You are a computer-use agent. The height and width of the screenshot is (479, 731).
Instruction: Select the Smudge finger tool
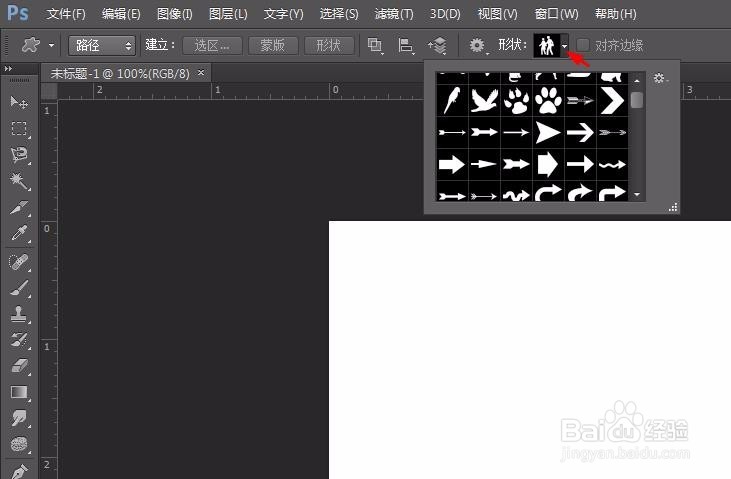click(x=19, y=418)
